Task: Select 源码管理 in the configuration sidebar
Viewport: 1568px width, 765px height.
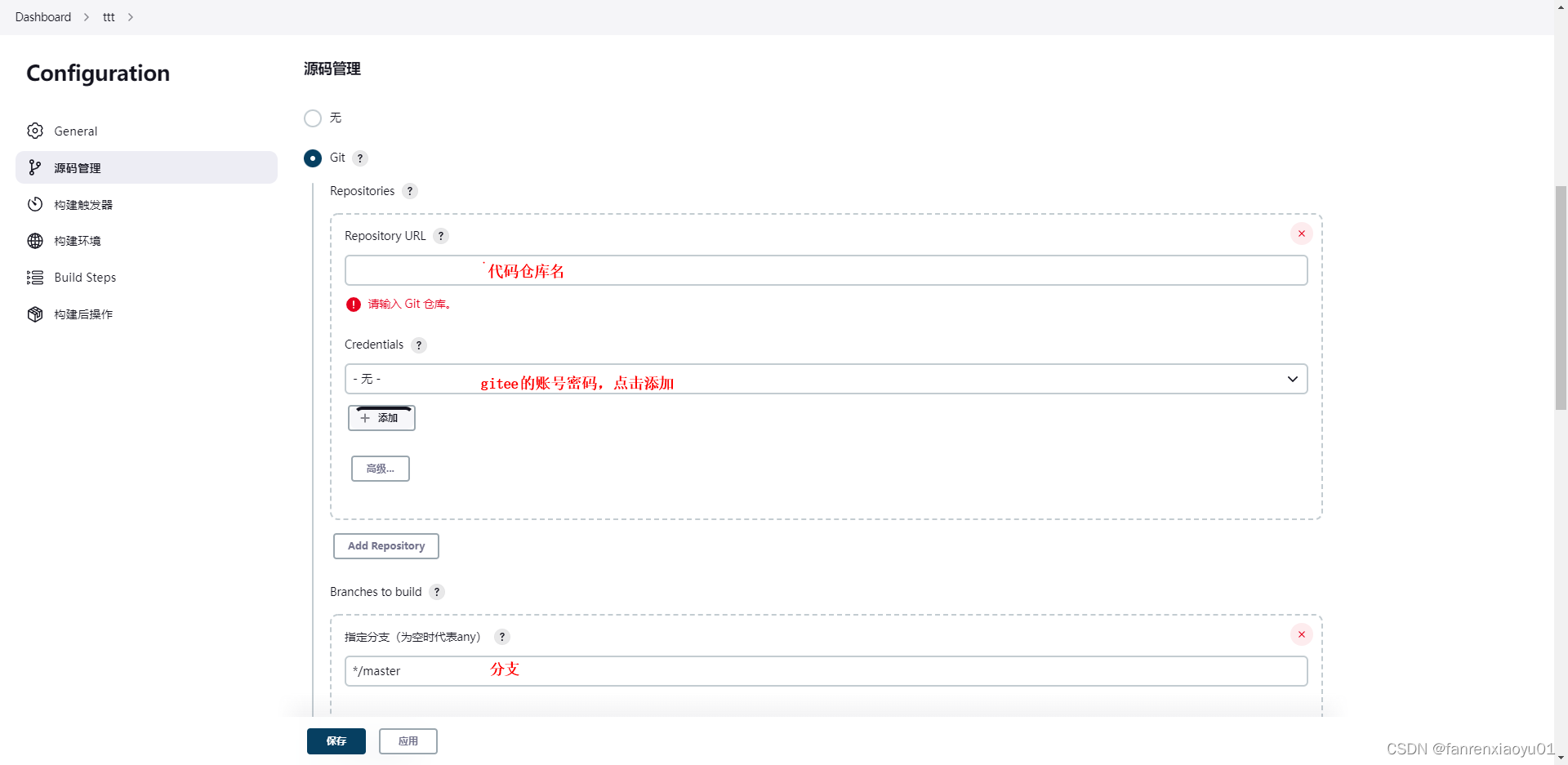Action: (146, 167)
